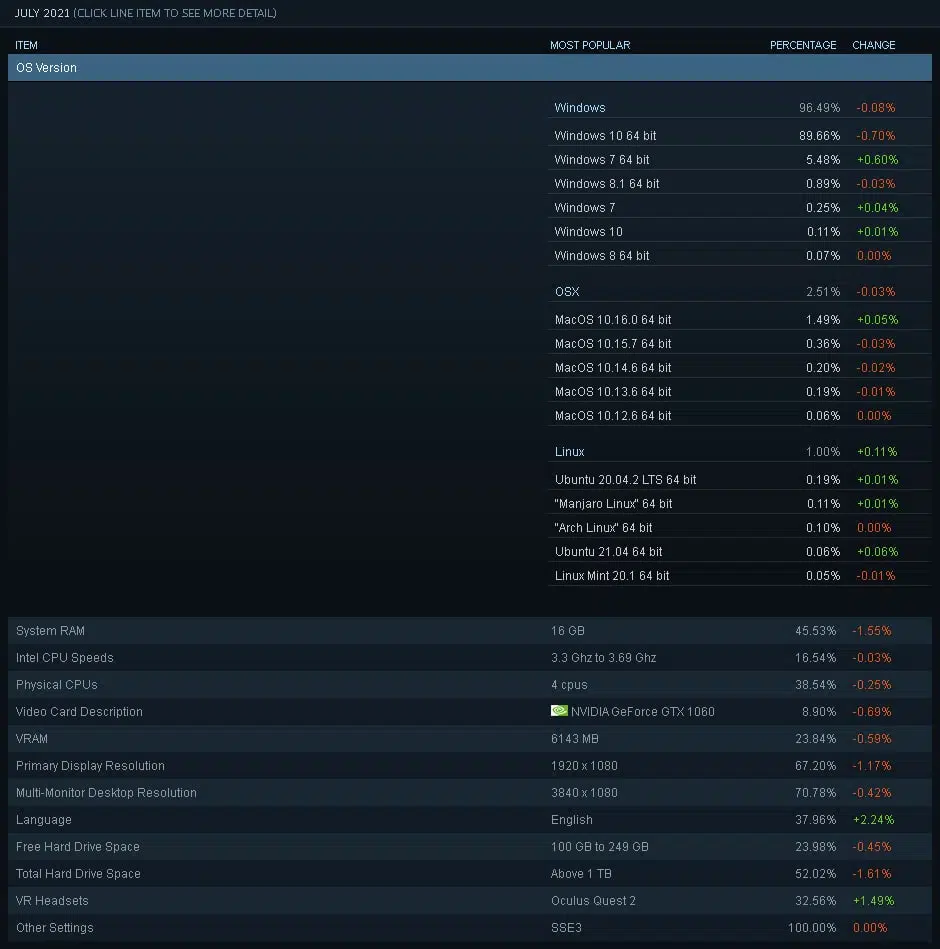Click MacOS 10.14.6 64 bit entry
Image resolution: width=940 pixels, height=949 pixels.
coord(740,368)
